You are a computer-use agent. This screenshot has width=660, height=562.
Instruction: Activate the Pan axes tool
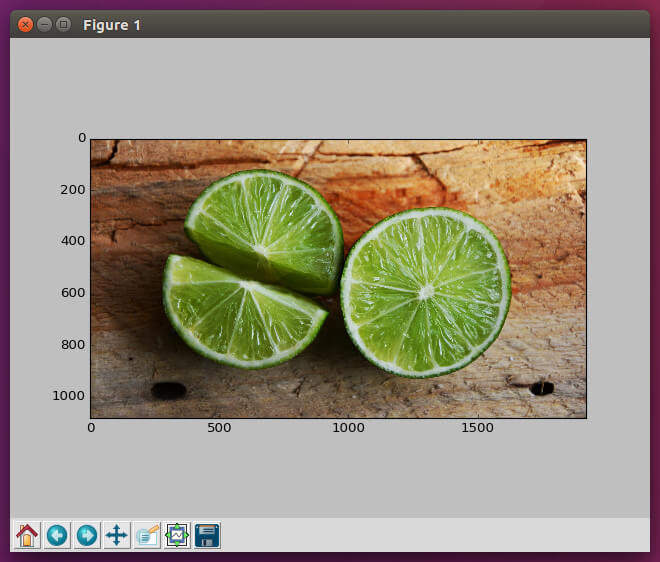tap(117, 536)
